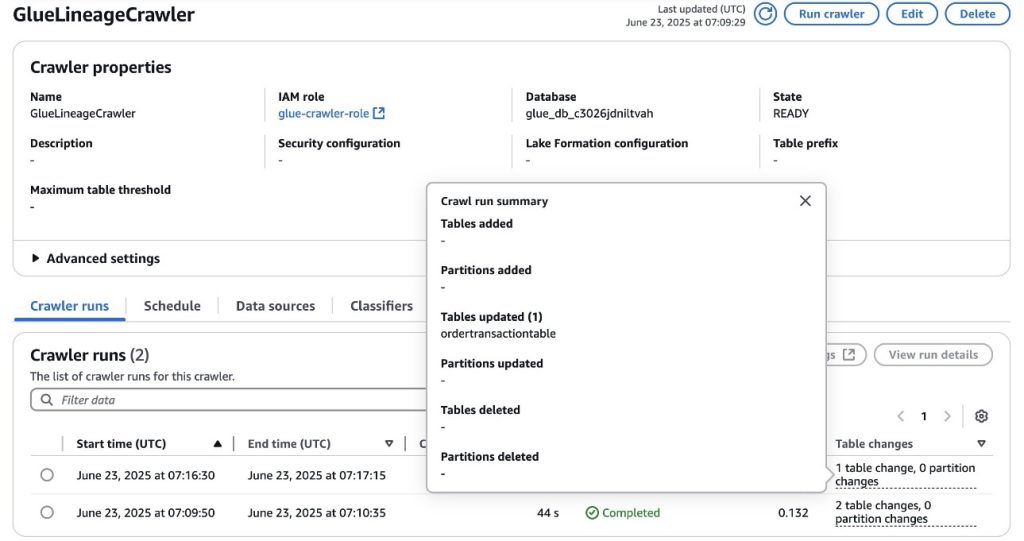Image resolution: width=1024 pixels, height=541 pixels.
Task: Click page number 1 in pagination
Action: point(923,416)
